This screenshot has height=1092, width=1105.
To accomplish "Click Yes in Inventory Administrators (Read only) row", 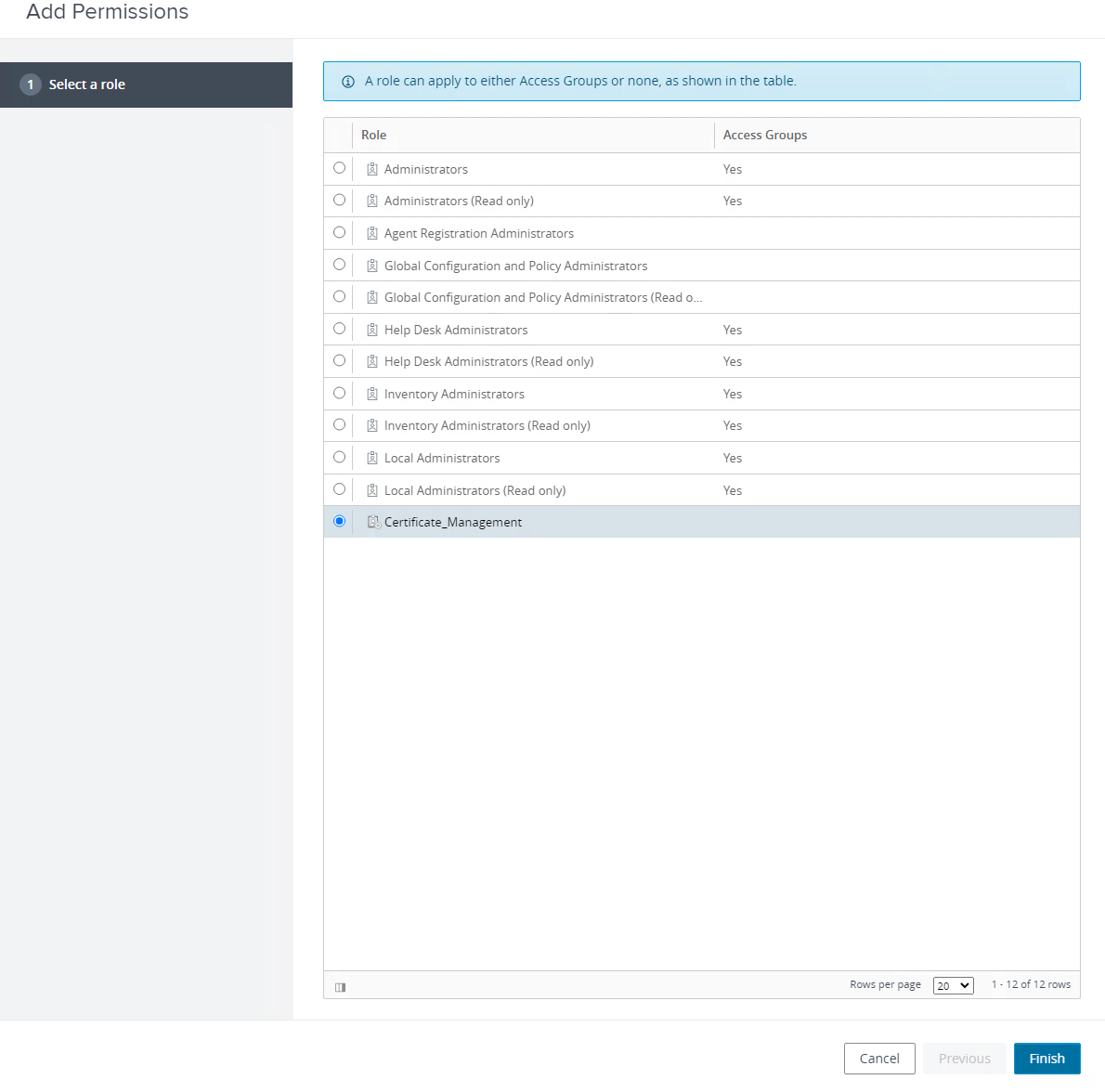I will click(x=733, y=425).
